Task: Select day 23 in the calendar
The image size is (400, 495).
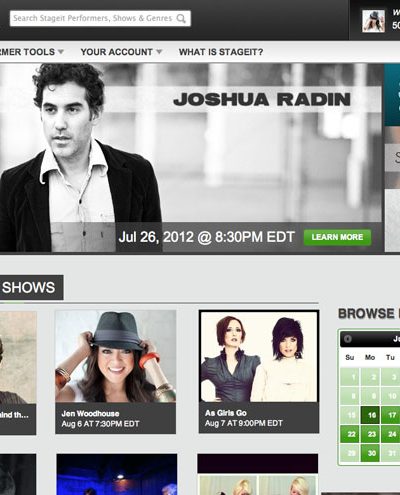Action: coord(370,434)
